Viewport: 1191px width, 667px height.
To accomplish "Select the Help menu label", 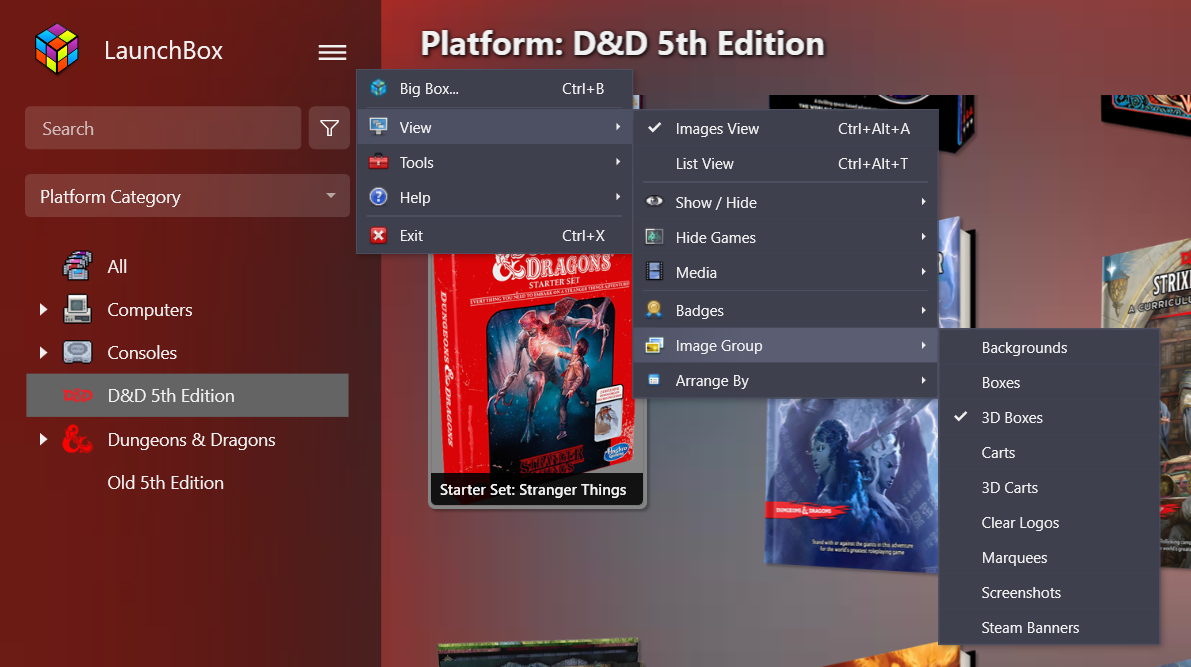I will 415,198.
